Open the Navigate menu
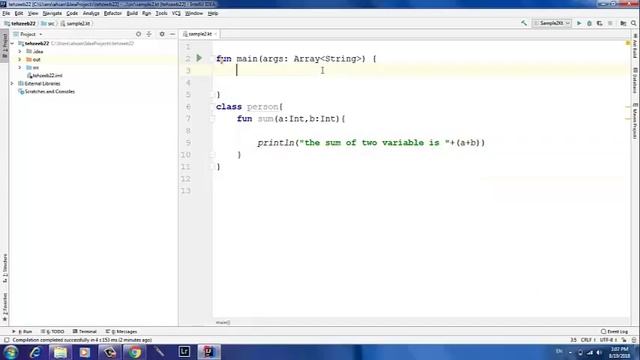640x360 pixels. tap(52, 13)
